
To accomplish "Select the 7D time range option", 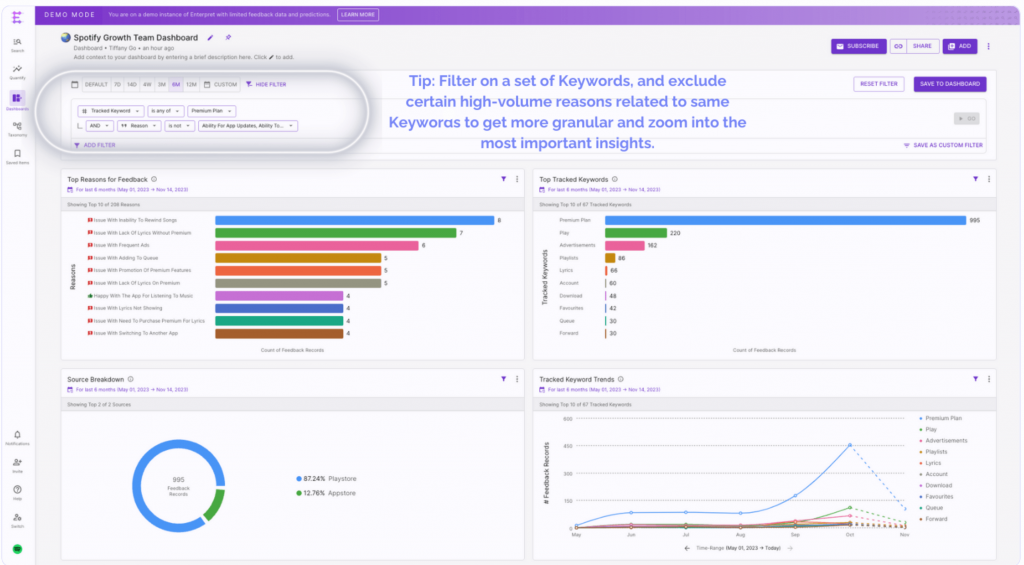I will pos(117,85).
